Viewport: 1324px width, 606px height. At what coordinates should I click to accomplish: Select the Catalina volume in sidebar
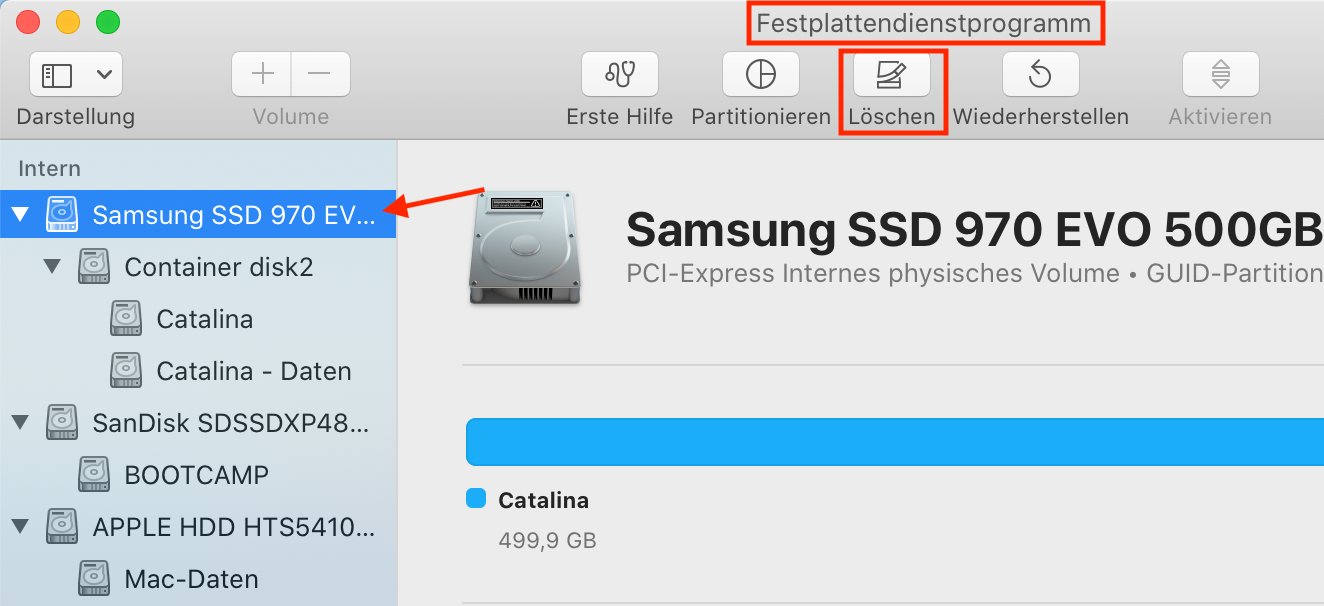(x=204, y=319)
